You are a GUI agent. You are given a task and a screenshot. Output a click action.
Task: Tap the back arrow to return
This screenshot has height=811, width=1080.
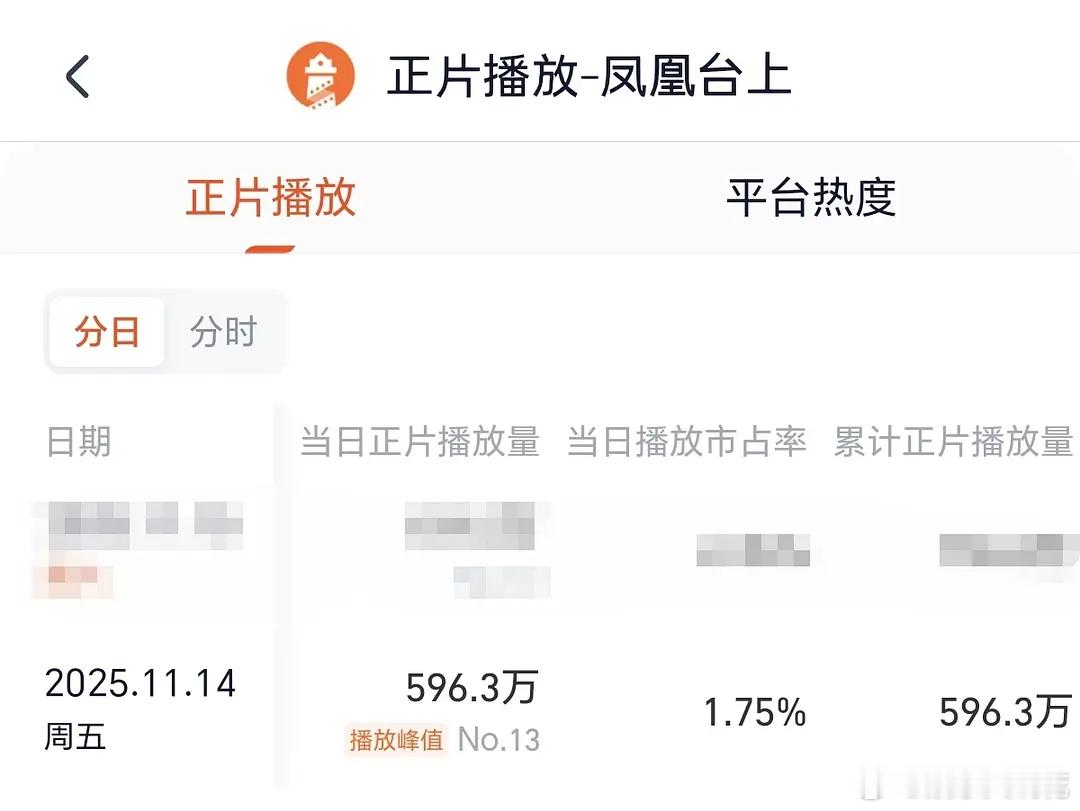[x=79, y=75]
